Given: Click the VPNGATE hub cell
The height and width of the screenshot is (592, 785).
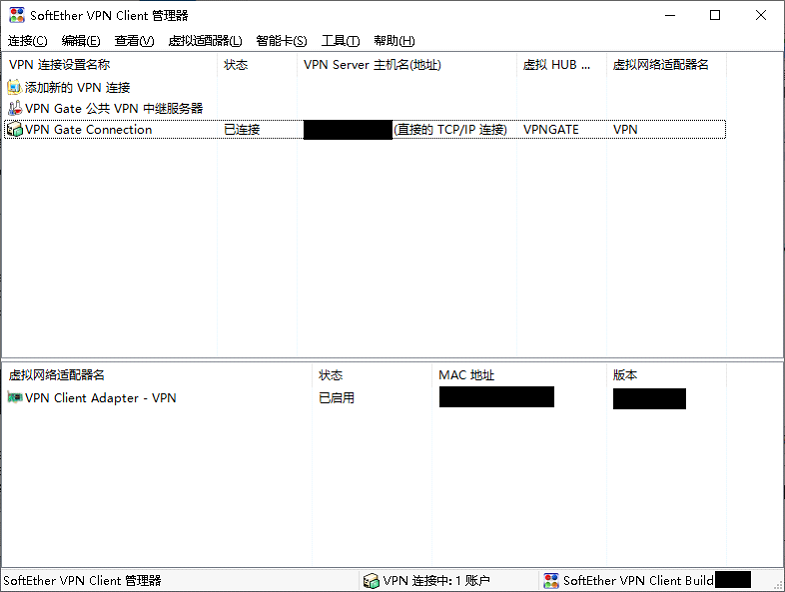Looking at the screenshot, I should coord(551,129).
